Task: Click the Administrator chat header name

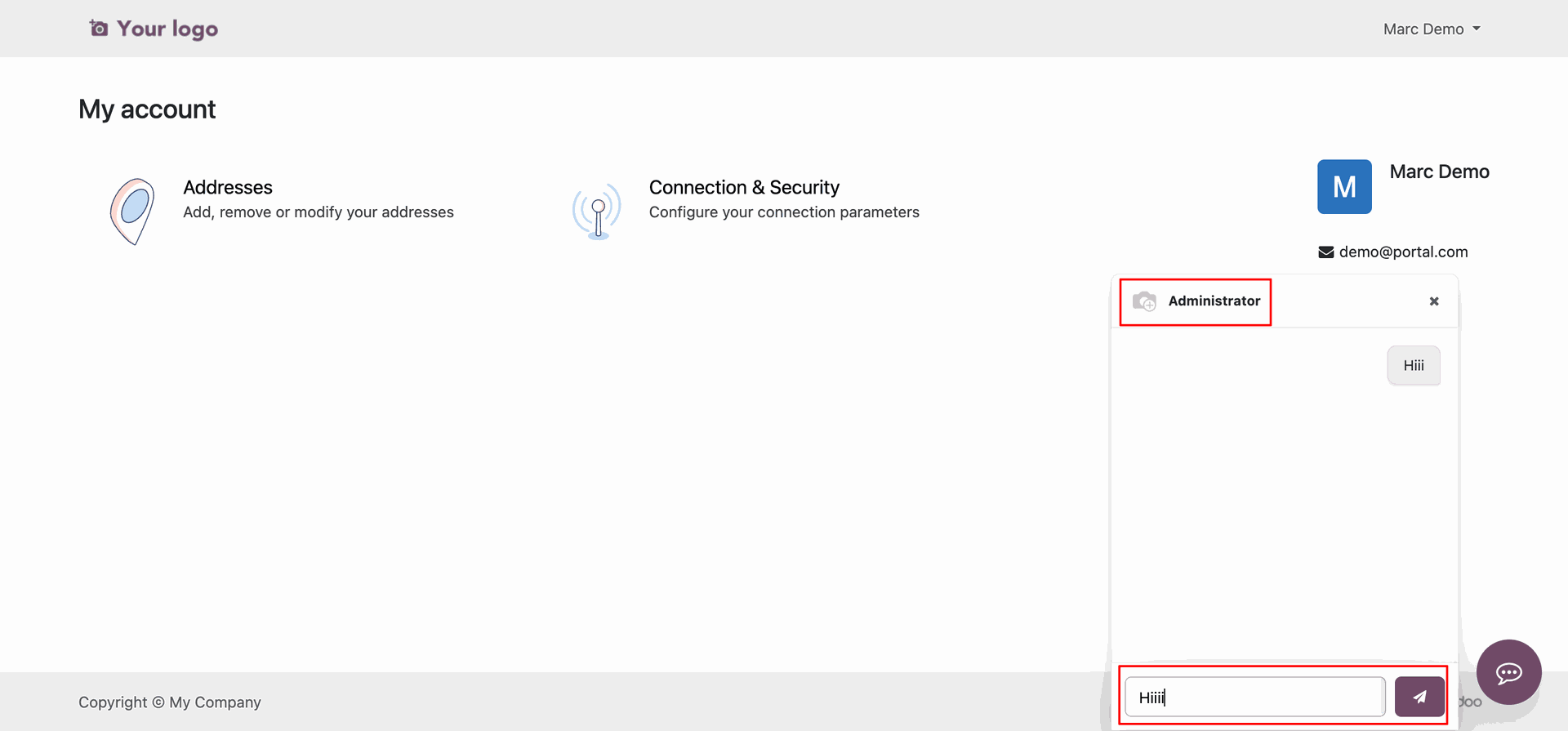Action: pos(1214,301)
